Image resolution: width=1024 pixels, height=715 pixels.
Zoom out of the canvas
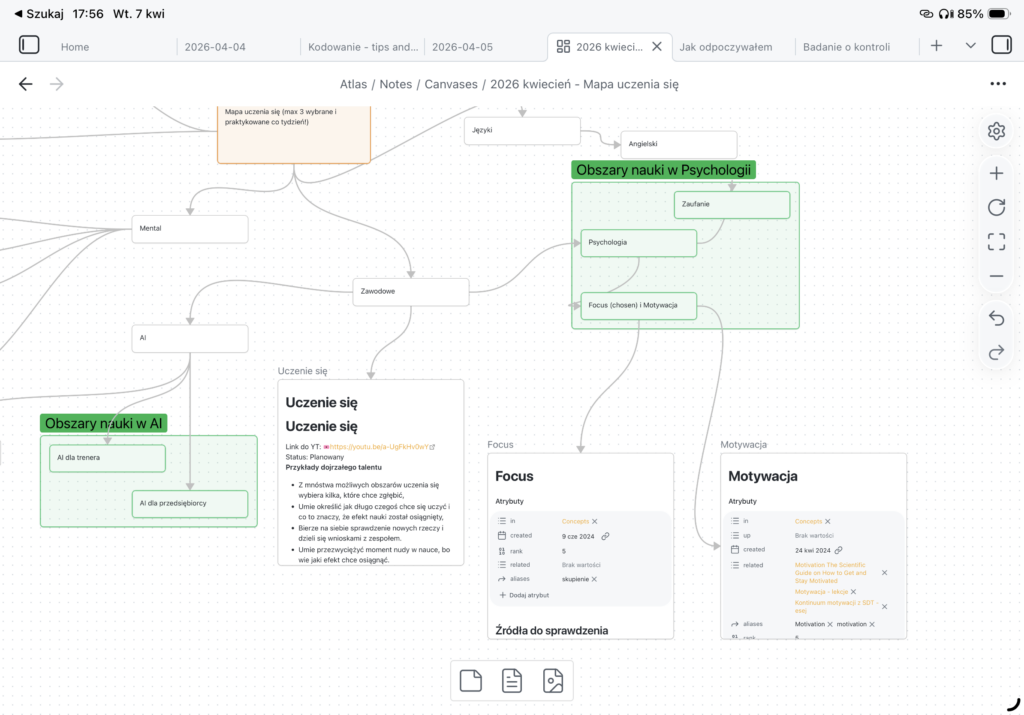tap(996, 276)
